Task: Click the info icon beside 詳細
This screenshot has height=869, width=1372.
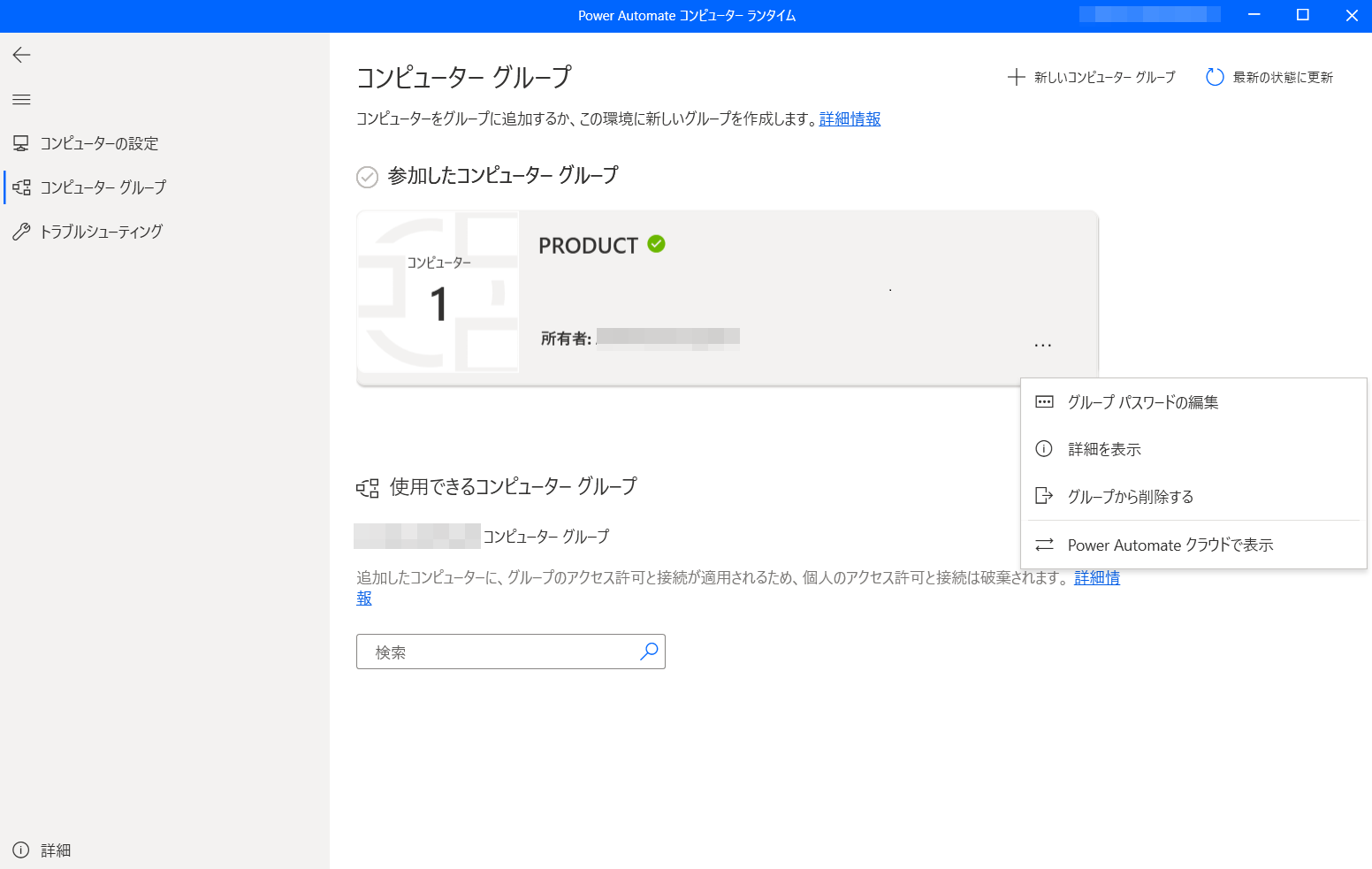Action: [x=22, y=850]
